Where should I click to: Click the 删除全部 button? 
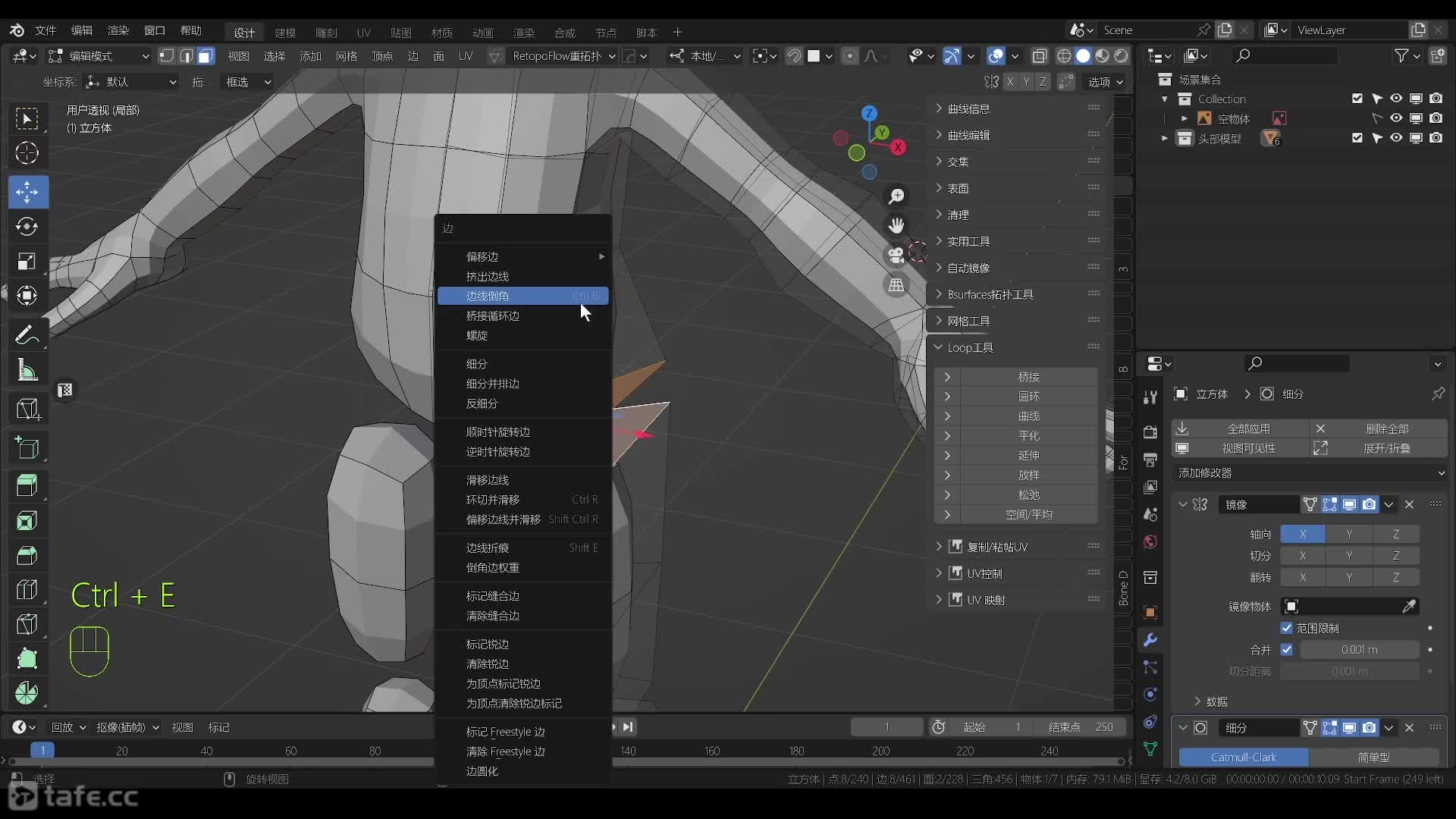[x=1379, y=428]
